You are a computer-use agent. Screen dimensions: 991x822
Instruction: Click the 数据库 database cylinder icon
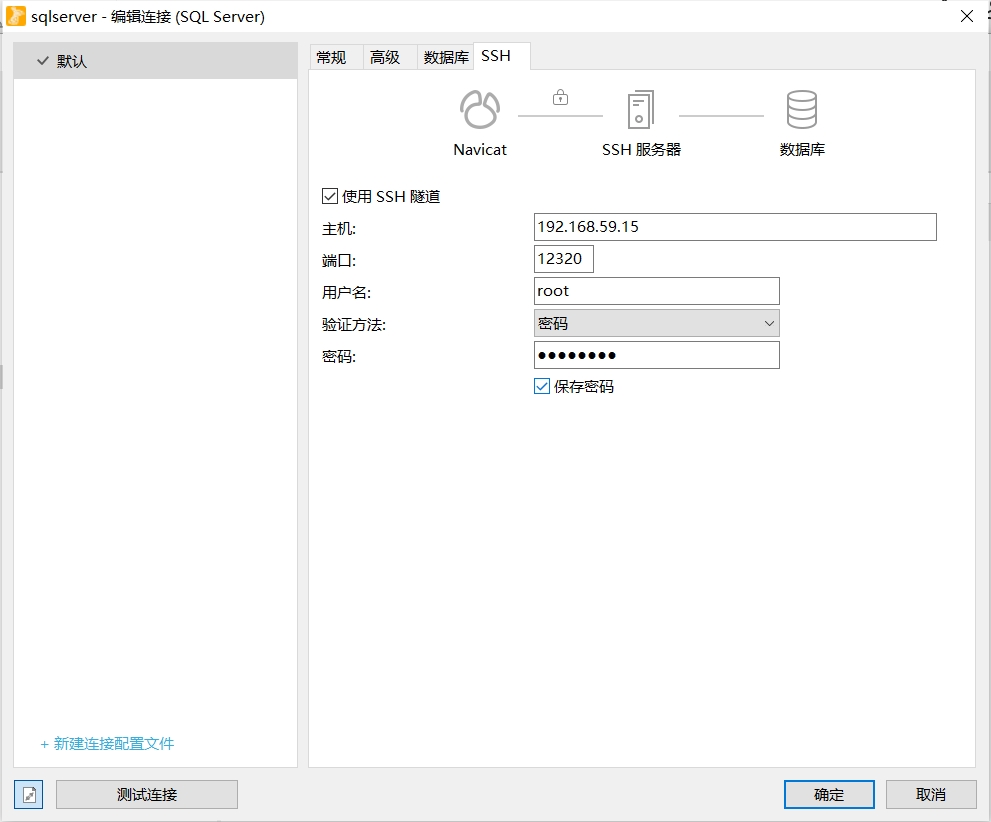801,109
